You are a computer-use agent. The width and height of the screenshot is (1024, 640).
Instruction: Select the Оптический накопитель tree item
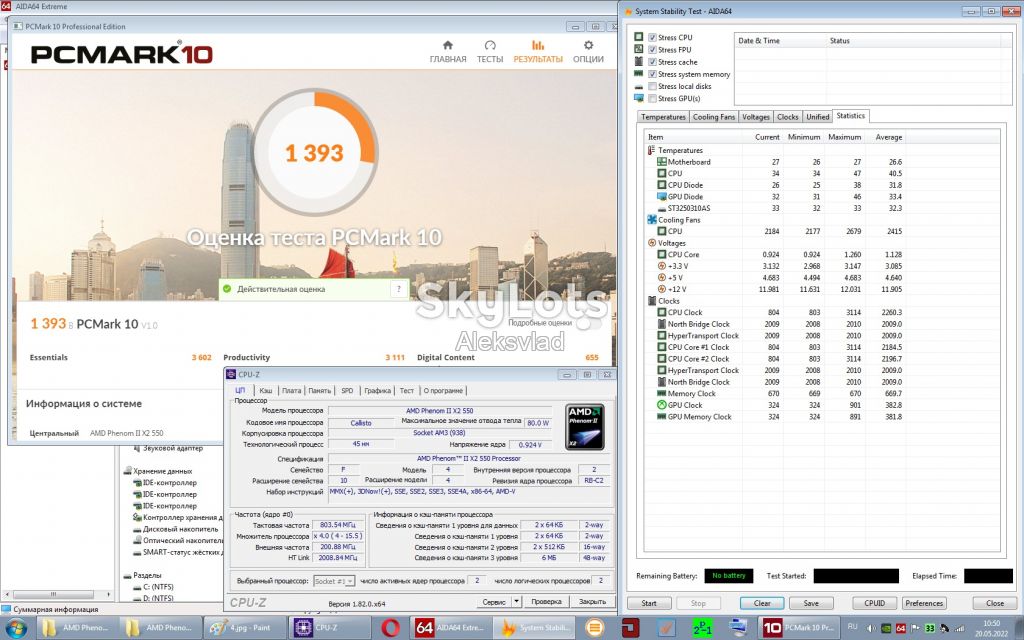(x=178, y=540)
